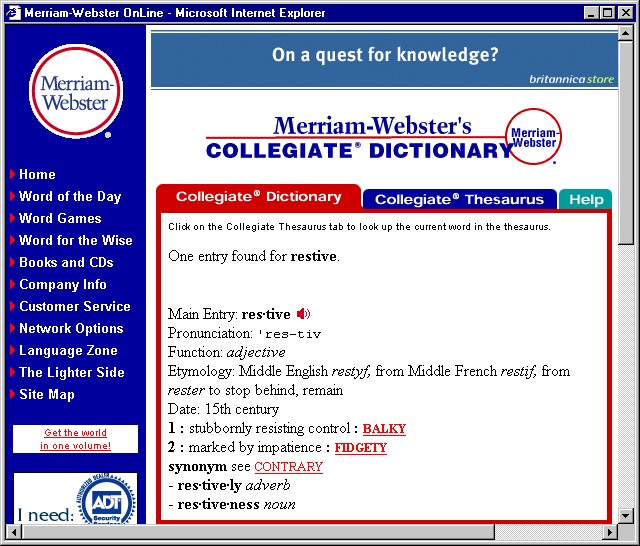
Task: Click the Merriam-Webster circular logo in sidebar
Action: (76, 91)
